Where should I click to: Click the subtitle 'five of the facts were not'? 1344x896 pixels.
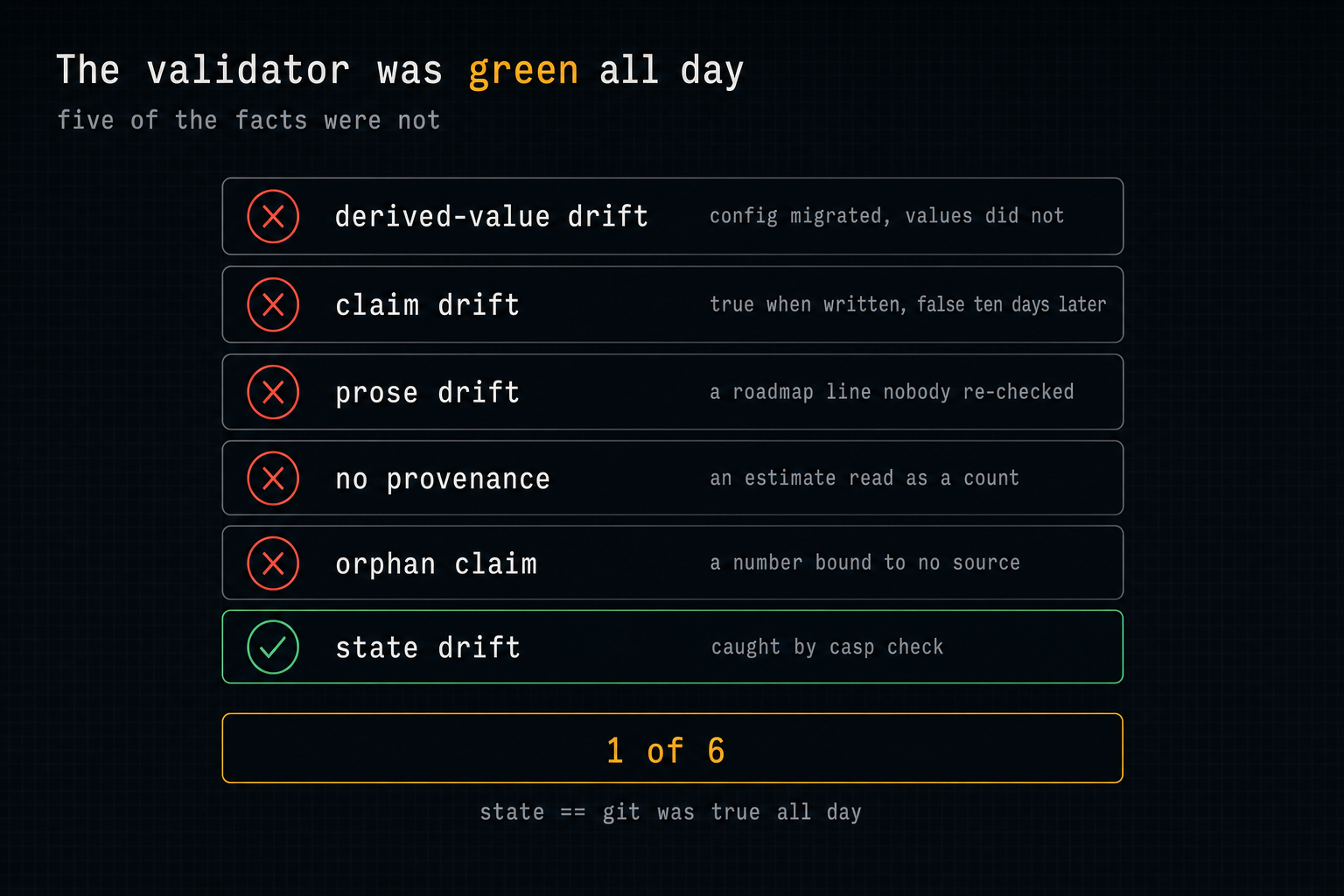pos(248,120)
